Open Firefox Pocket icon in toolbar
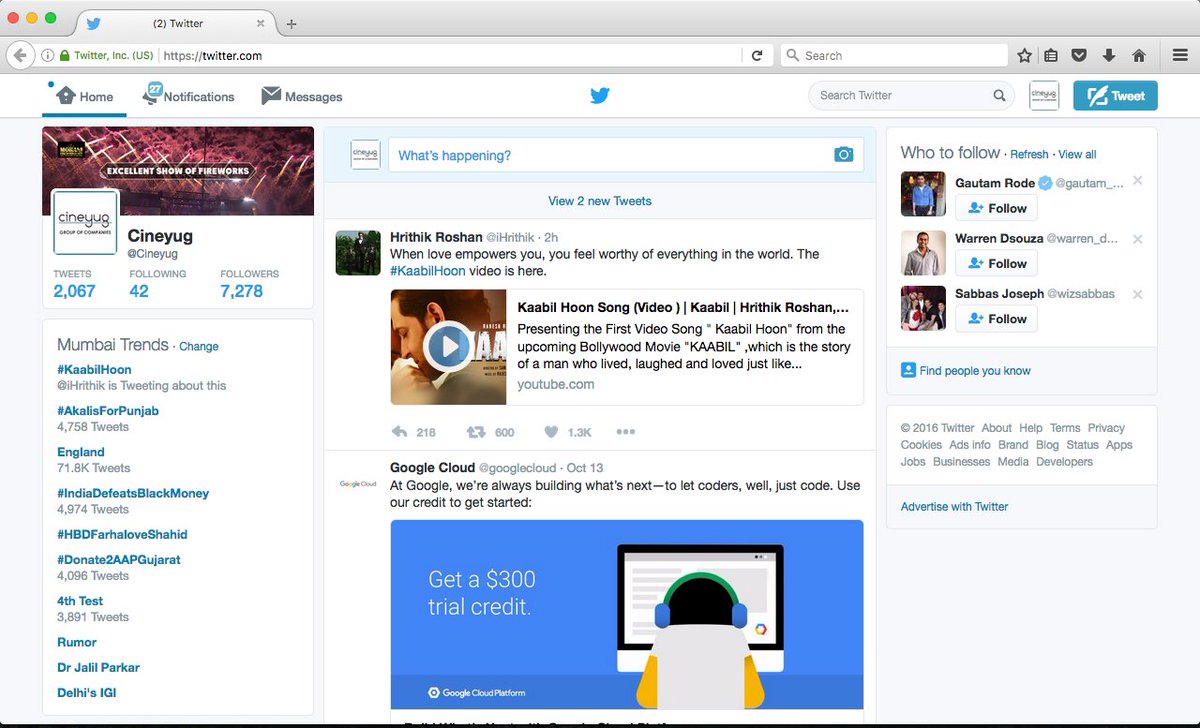This screenshot has height=728, width=1200. [1080, 56]
